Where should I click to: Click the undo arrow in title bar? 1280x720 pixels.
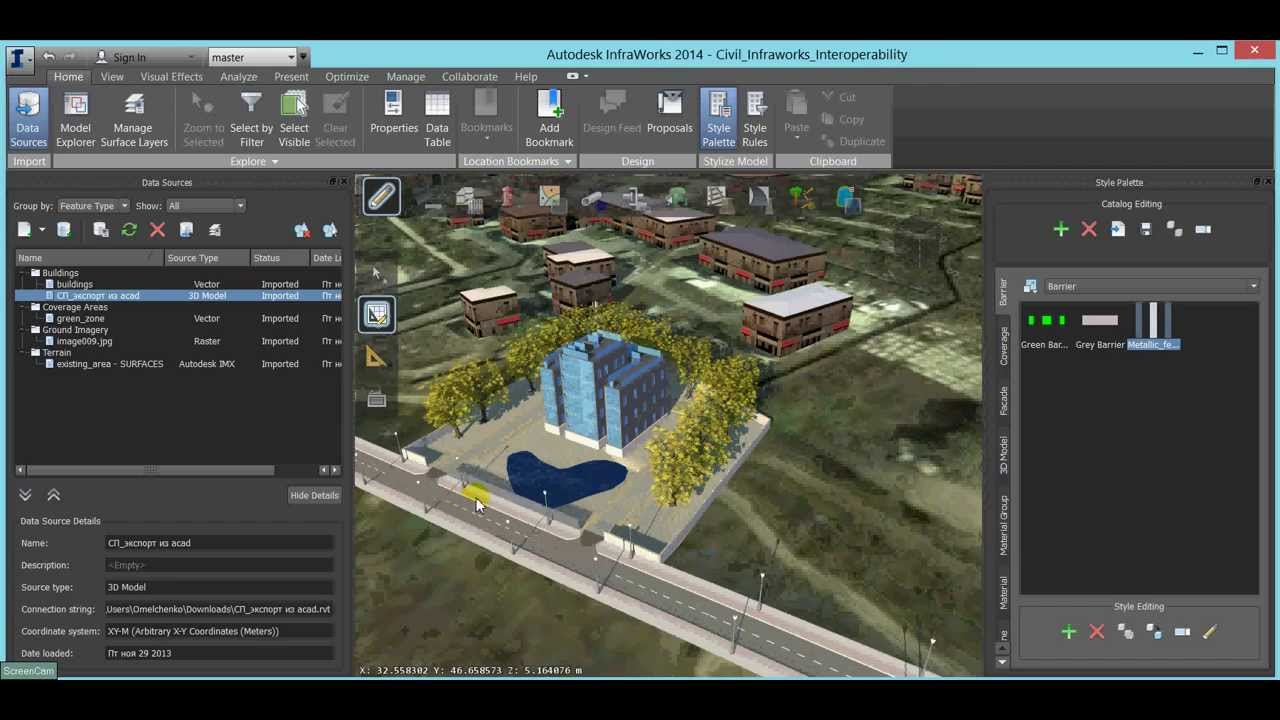tap(48, 57)
